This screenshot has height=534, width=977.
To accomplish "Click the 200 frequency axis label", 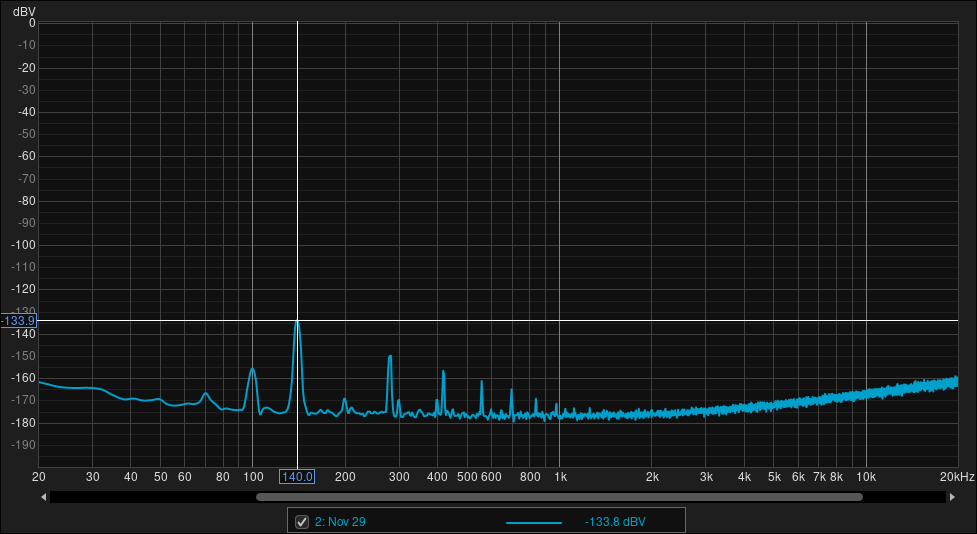I will (345, 477).
